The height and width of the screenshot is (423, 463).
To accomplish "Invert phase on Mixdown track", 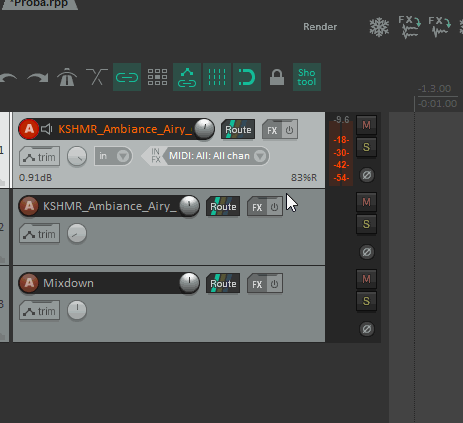I will pos(367,329).
